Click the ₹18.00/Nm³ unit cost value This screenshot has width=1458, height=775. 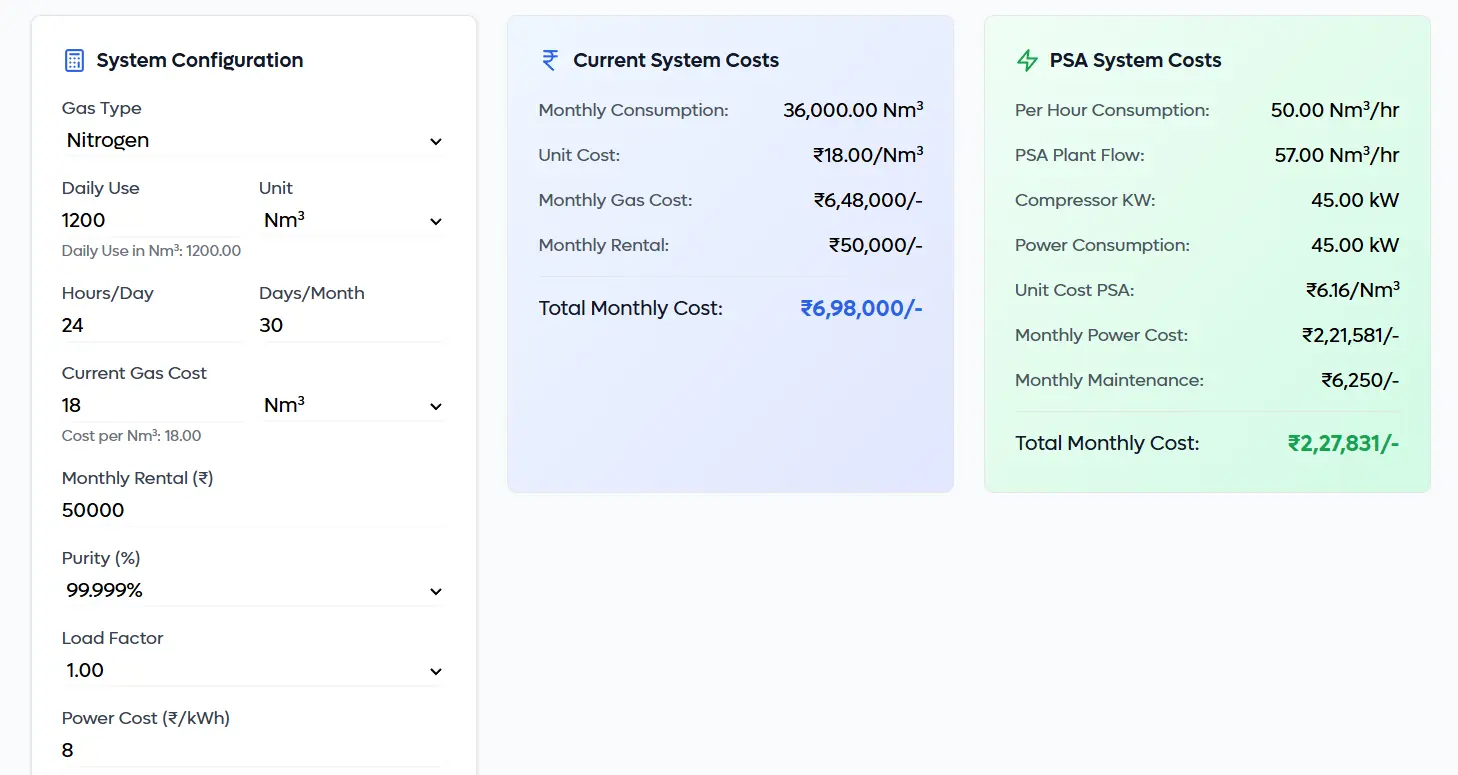[868, 155]
